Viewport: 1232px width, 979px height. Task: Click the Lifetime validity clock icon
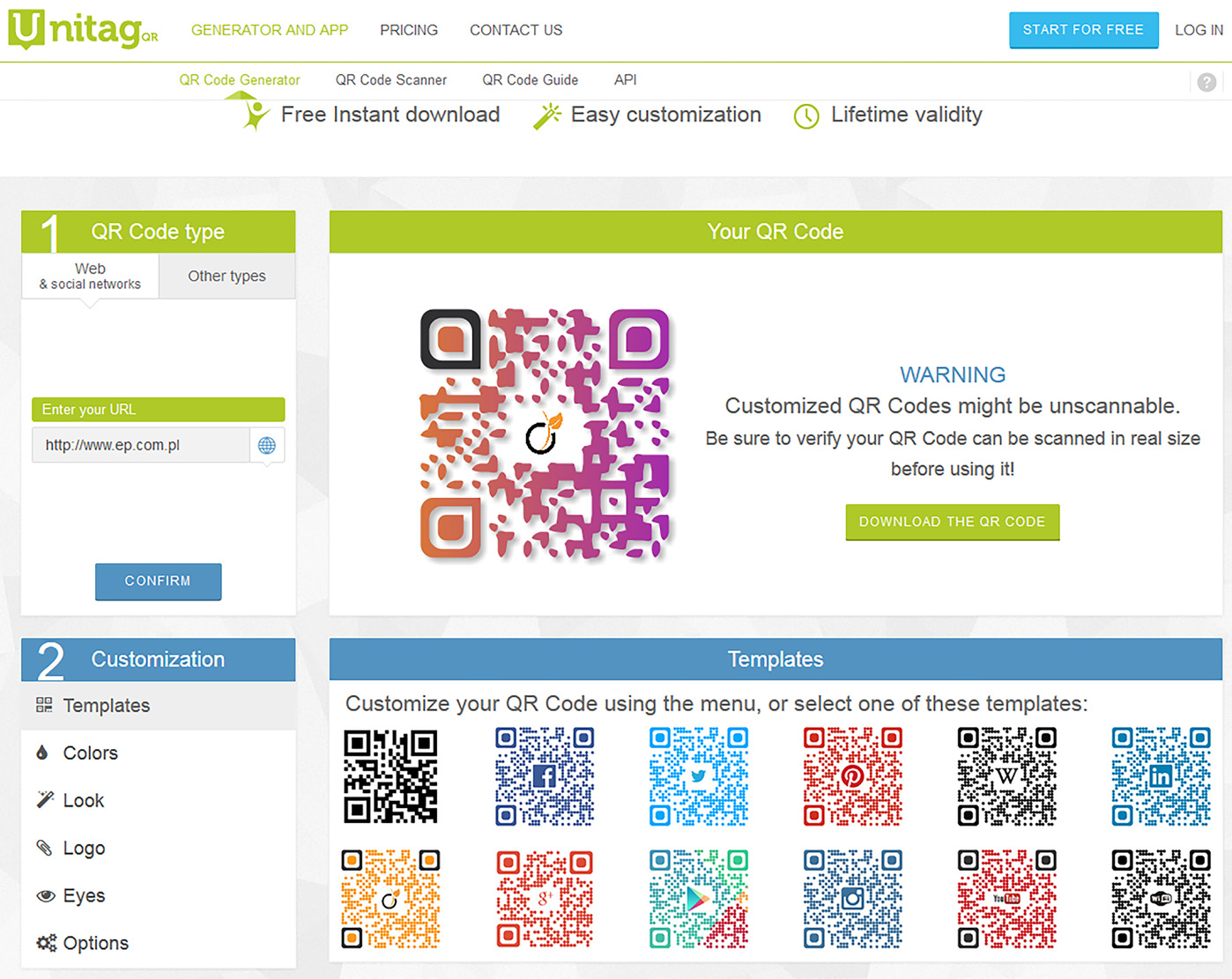(x=806, y=116)
